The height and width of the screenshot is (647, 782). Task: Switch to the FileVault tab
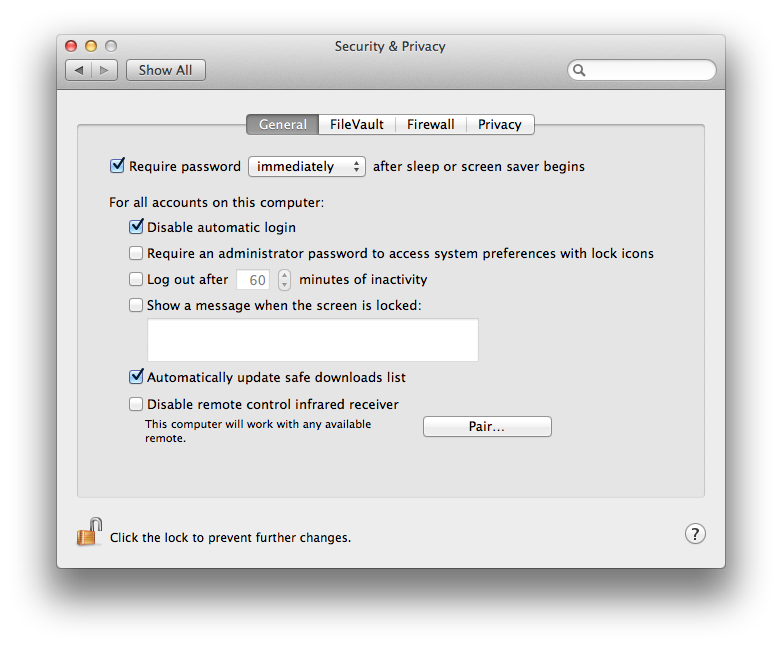tap(357, 125)
